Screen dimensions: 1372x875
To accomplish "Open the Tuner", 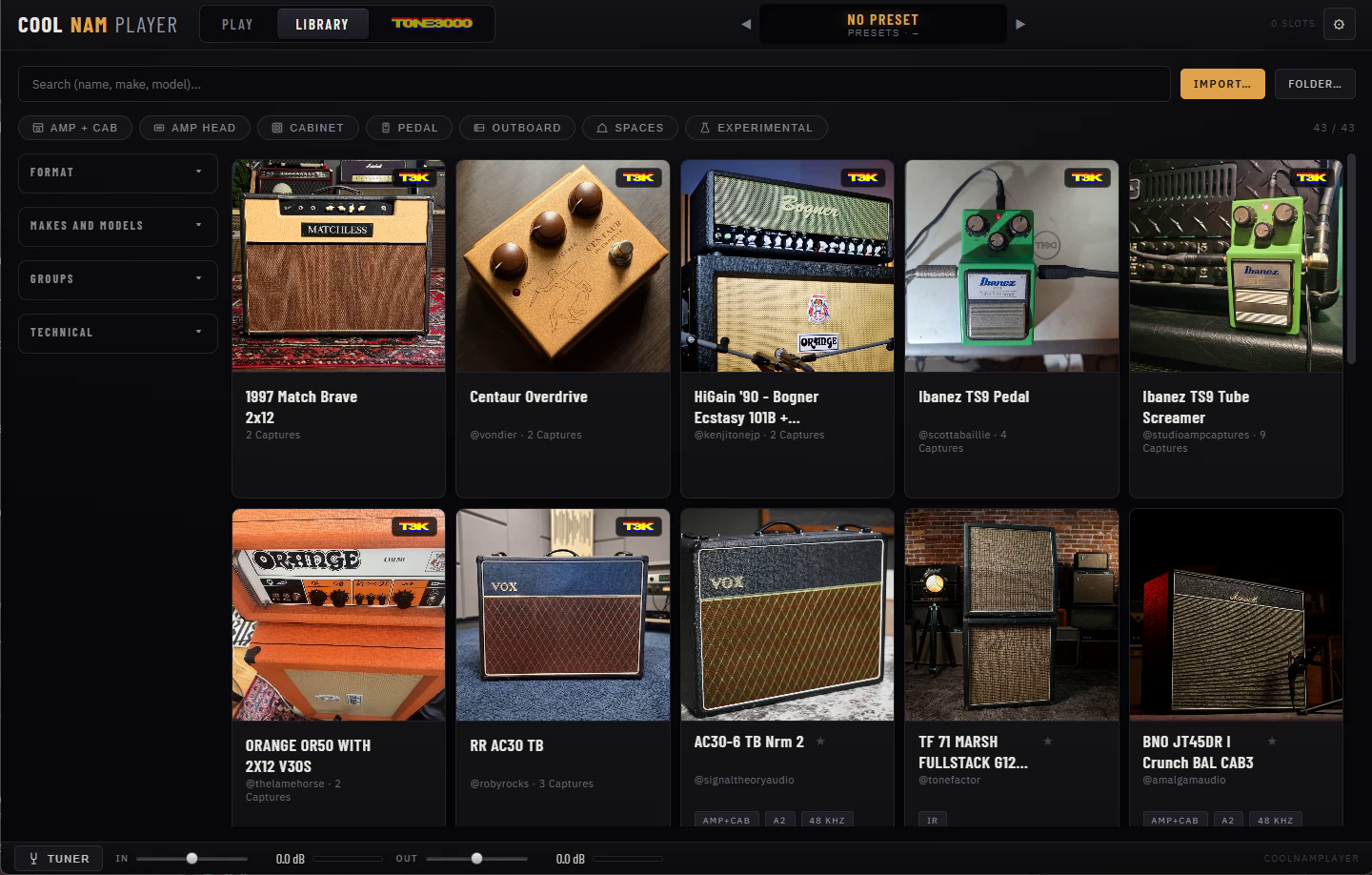I will 59,858.
